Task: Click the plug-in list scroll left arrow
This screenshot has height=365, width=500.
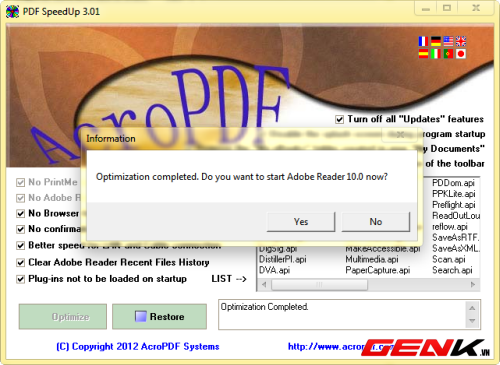Action: coord(264,285)
